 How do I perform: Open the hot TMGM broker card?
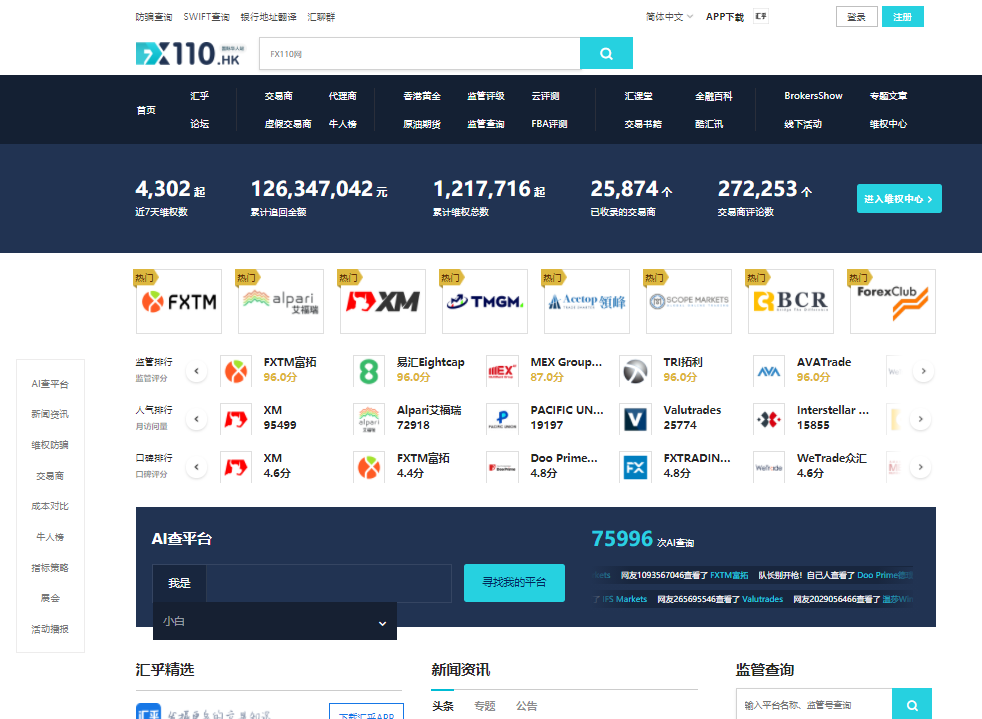point(485,301)
